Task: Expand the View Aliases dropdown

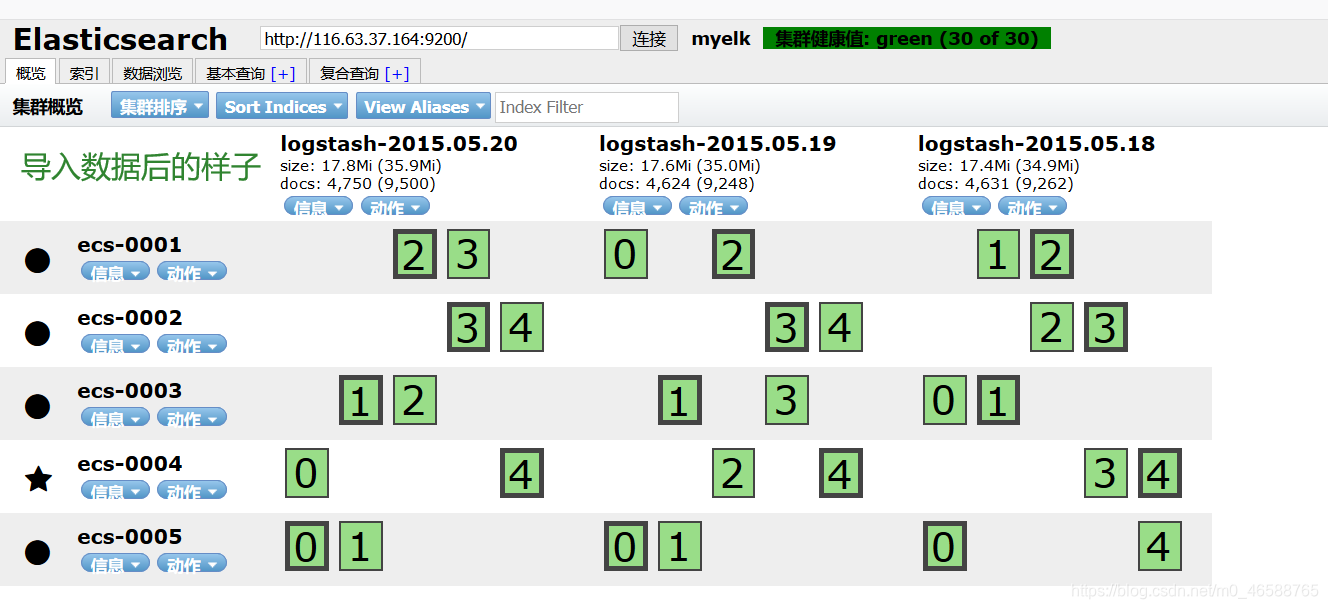Action: pos(423,106)
